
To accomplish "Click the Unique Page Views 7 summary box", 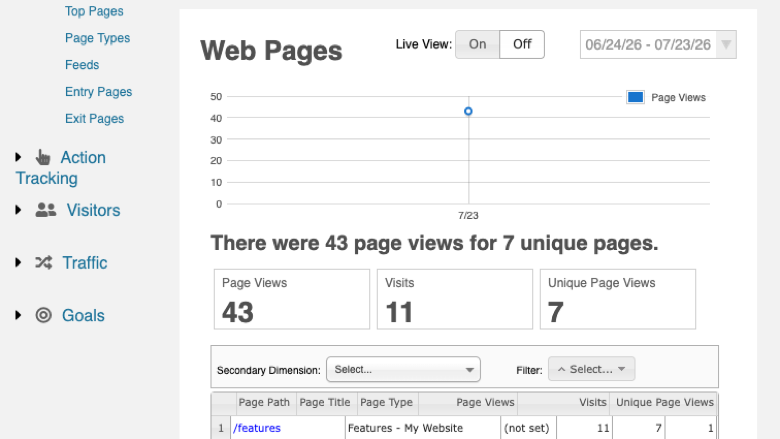I will tap(618, 299).
